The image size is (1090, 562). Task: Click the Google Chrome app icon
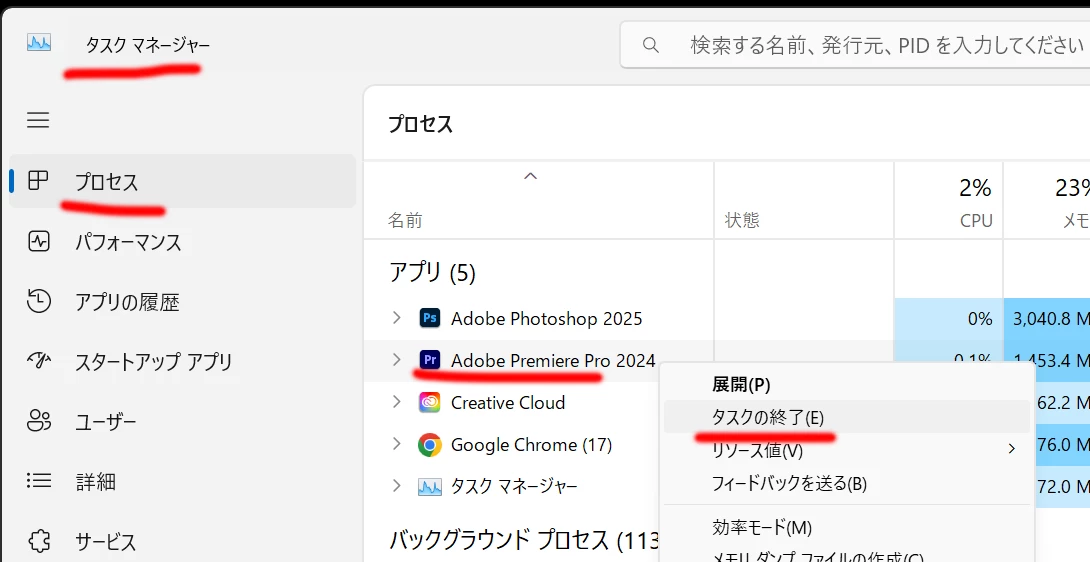click(x=430, y=444)
